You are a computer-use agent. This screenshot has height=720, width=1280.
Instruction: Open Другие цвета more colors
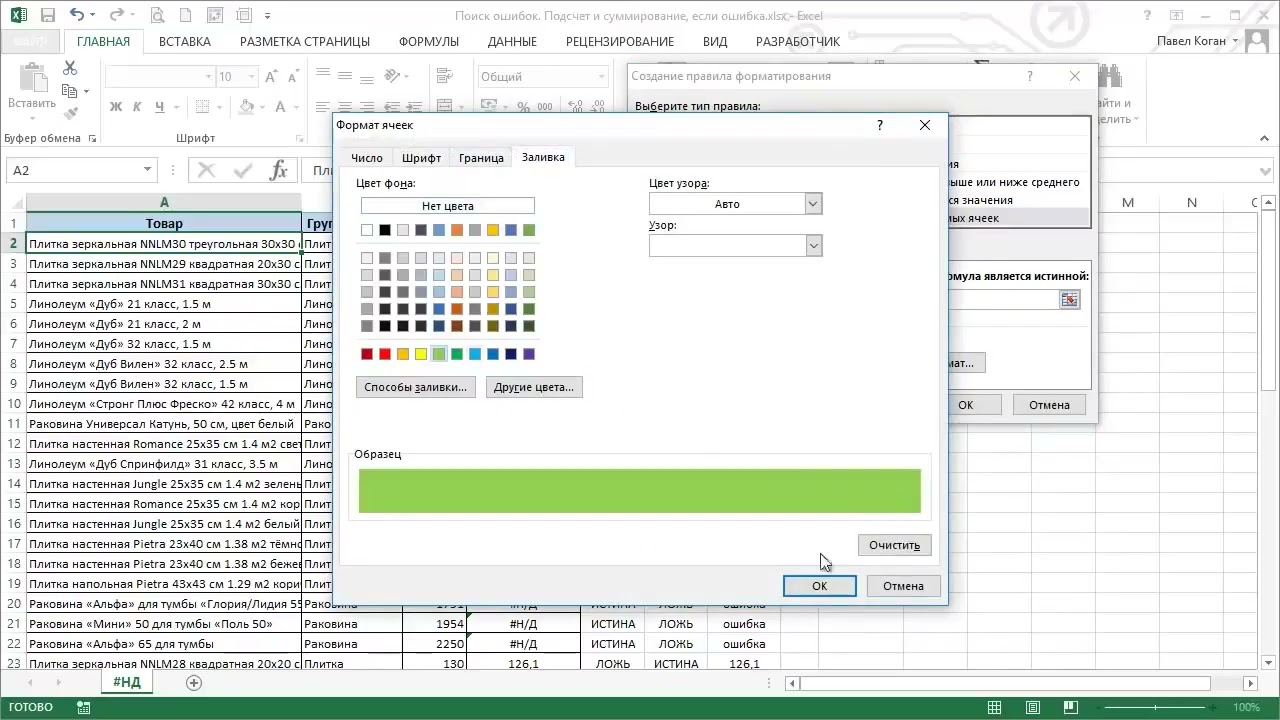coord(533,387)
